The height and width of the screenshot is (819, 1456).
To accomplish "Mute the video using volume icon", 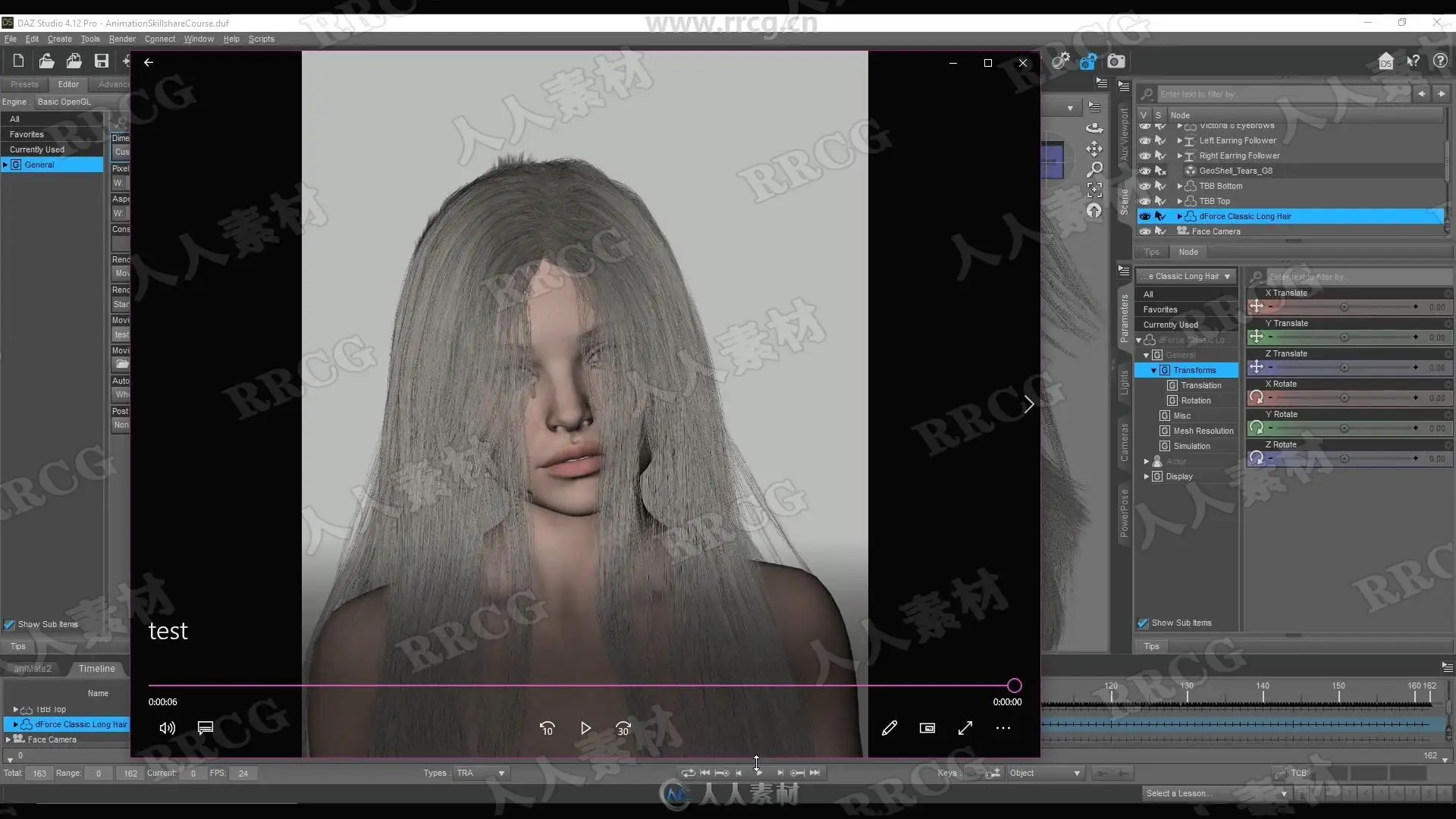I will tap(167, 728).
